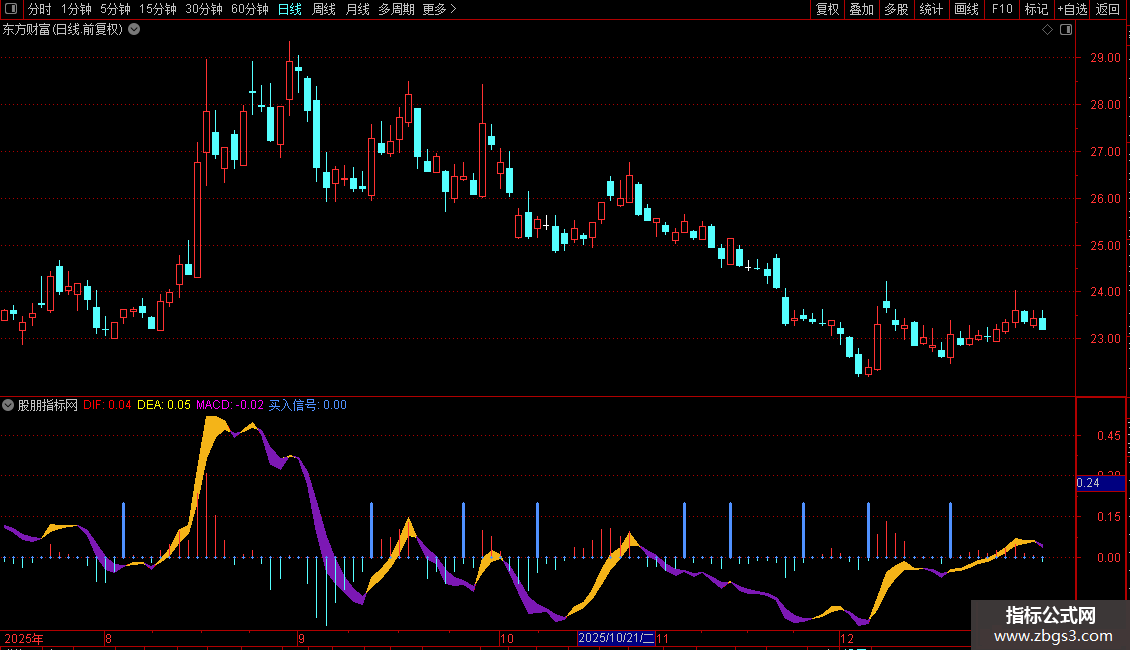Click the 复权 toolbar button

tap(827, 9)
